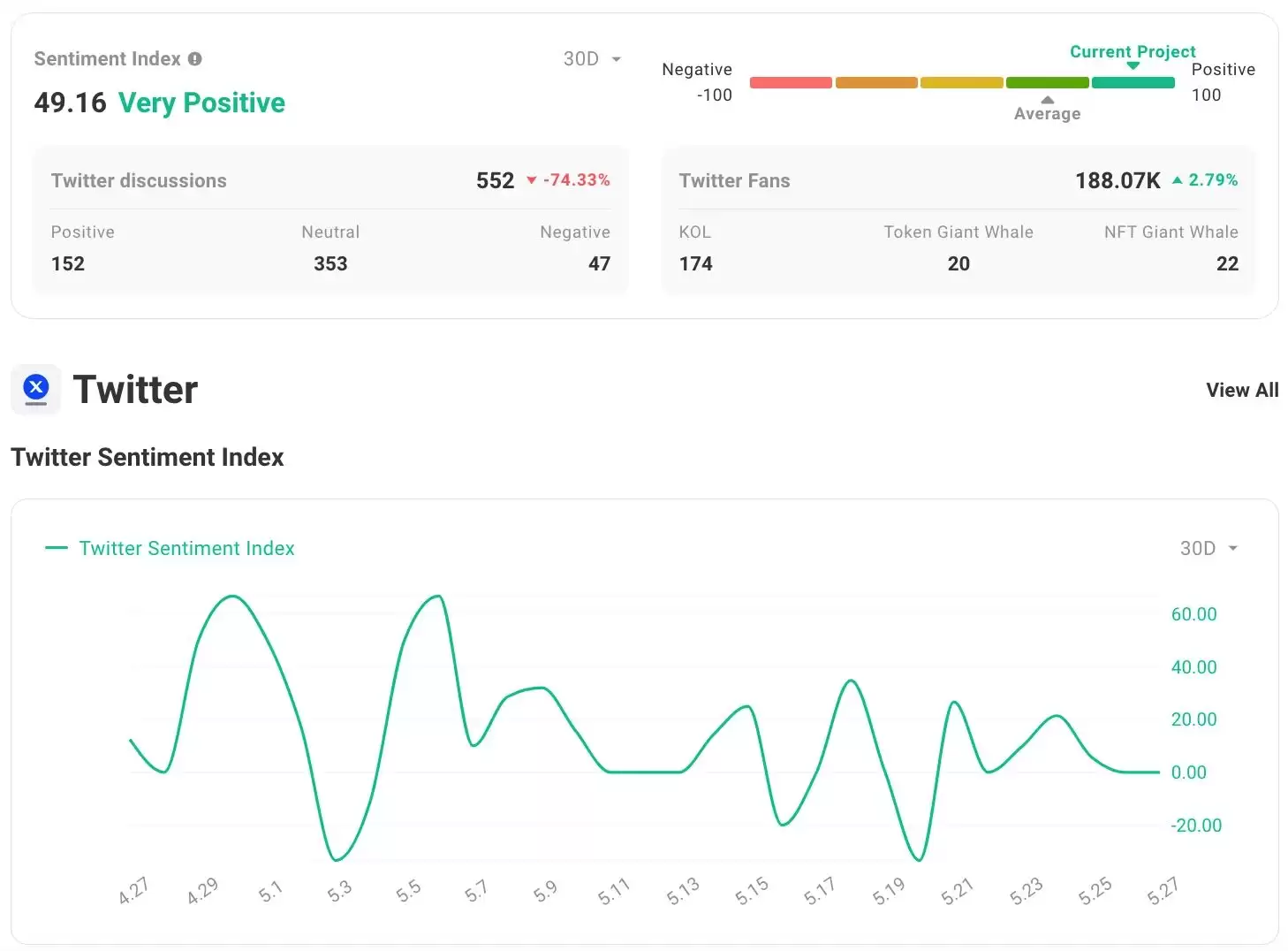Click the dropdown caret beside chart 30D
The height and width of the screenshot is (951, 1288).
pos(1233,548)
